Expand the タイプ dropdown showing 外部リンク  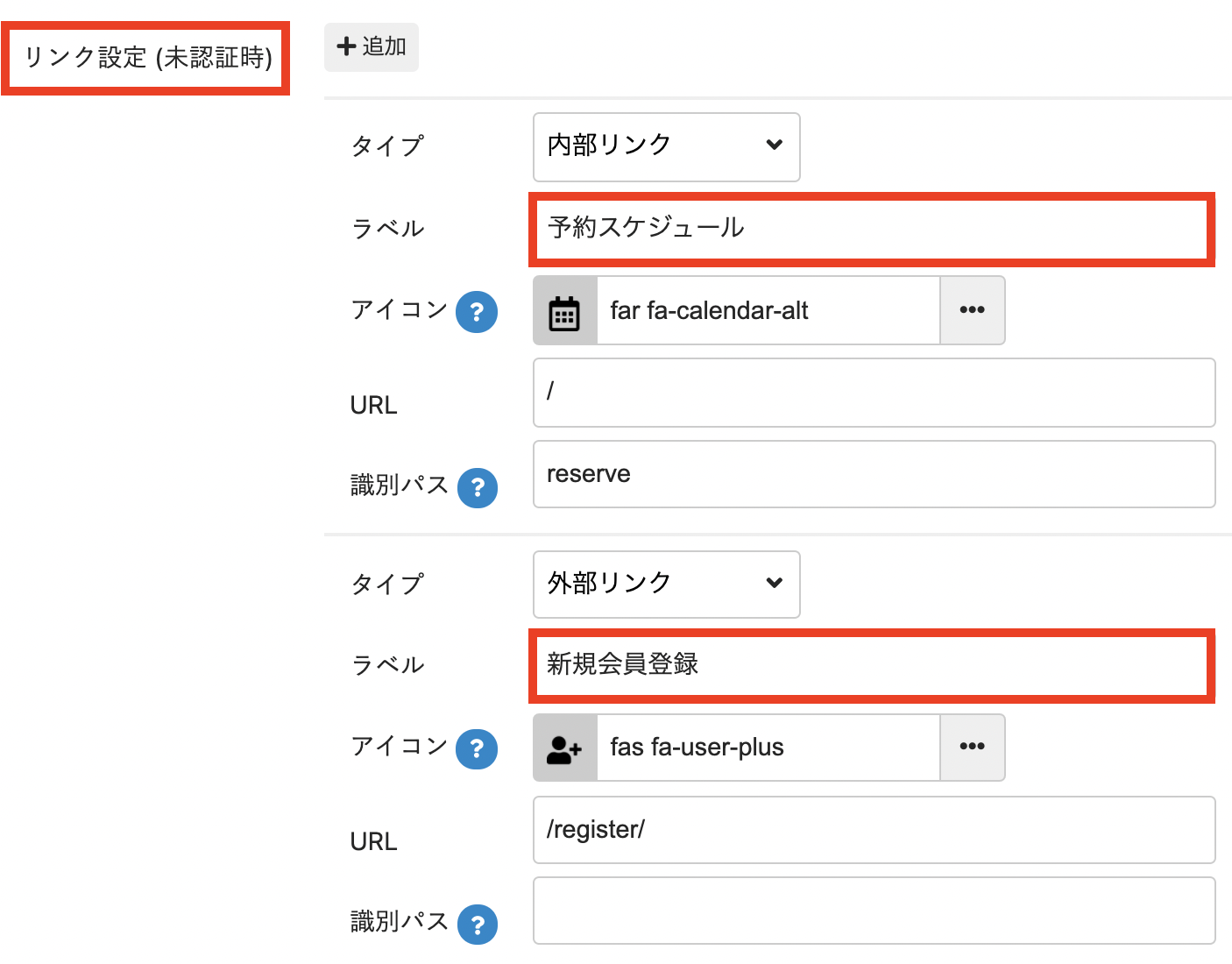coord(666,584)
